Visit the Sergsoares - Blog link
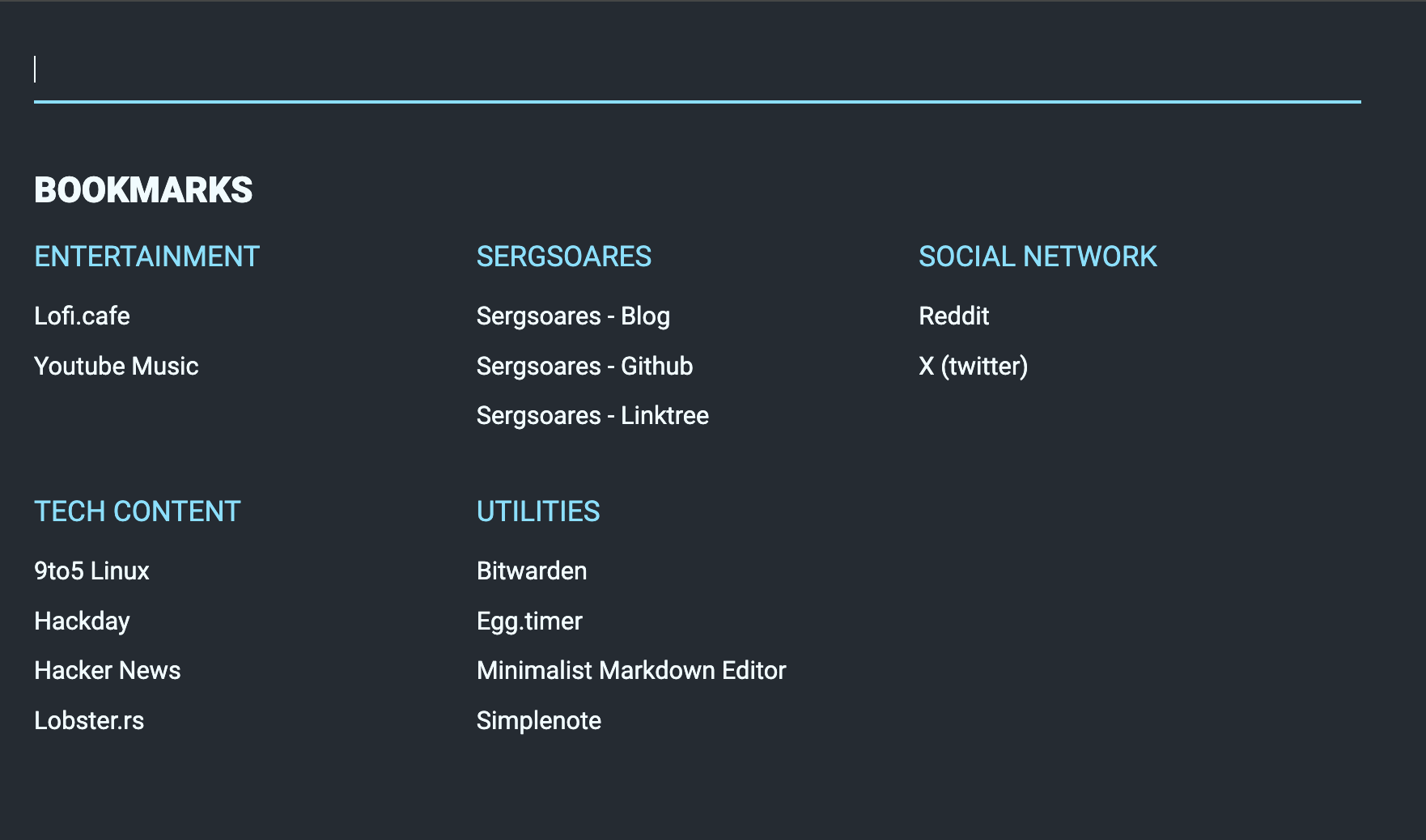The height and width of the screenshot is (840, 1426). (573, 316)
